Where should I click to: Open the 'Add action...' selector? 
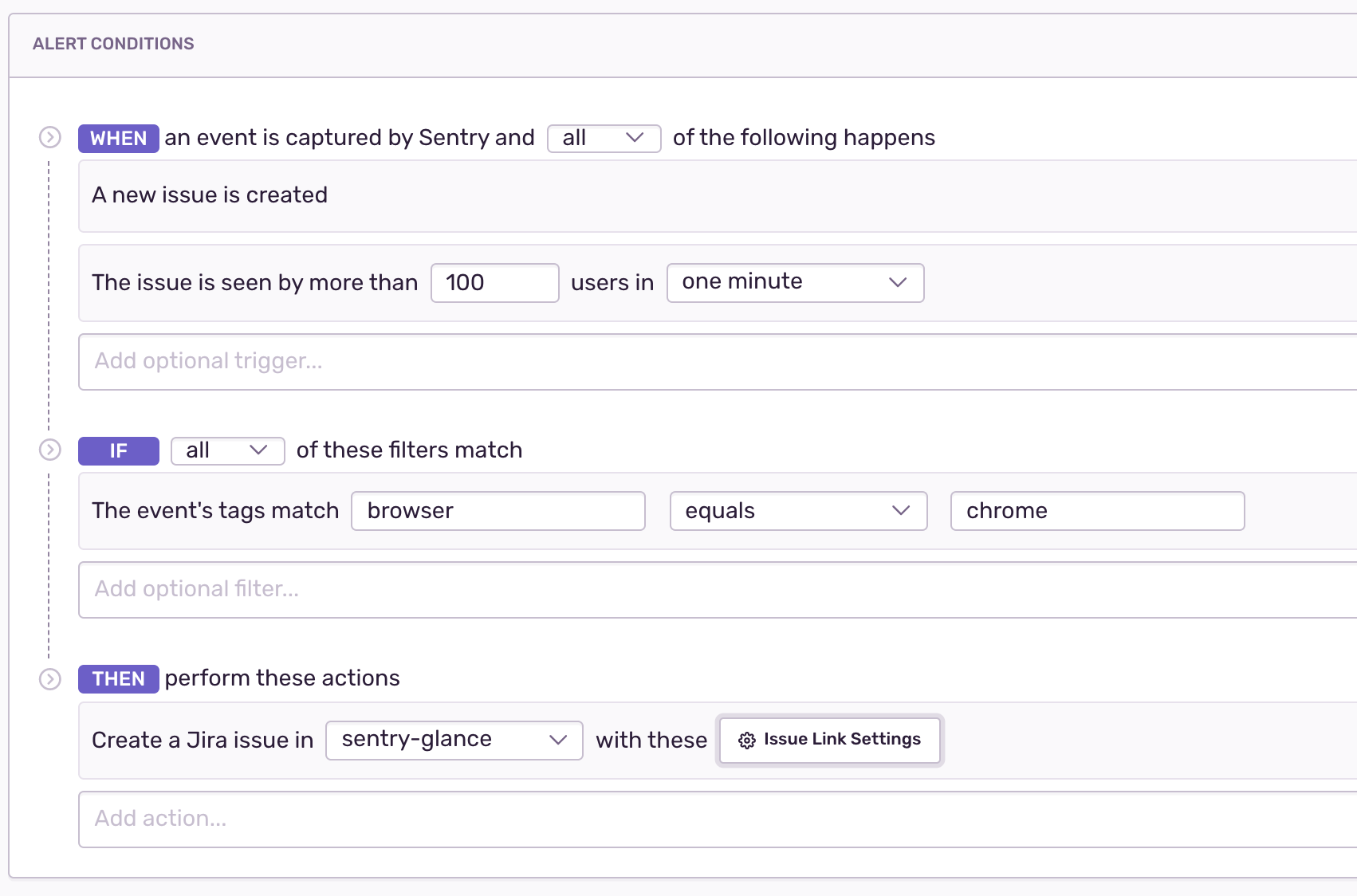[716, 819]
